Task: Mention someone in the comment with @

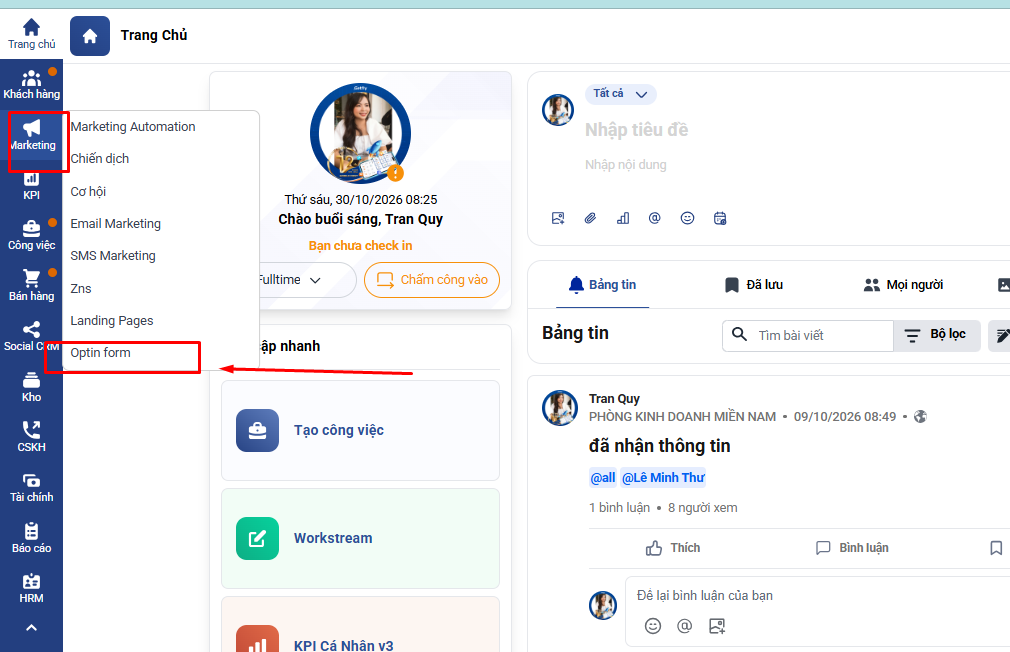Action: point(684,626)
